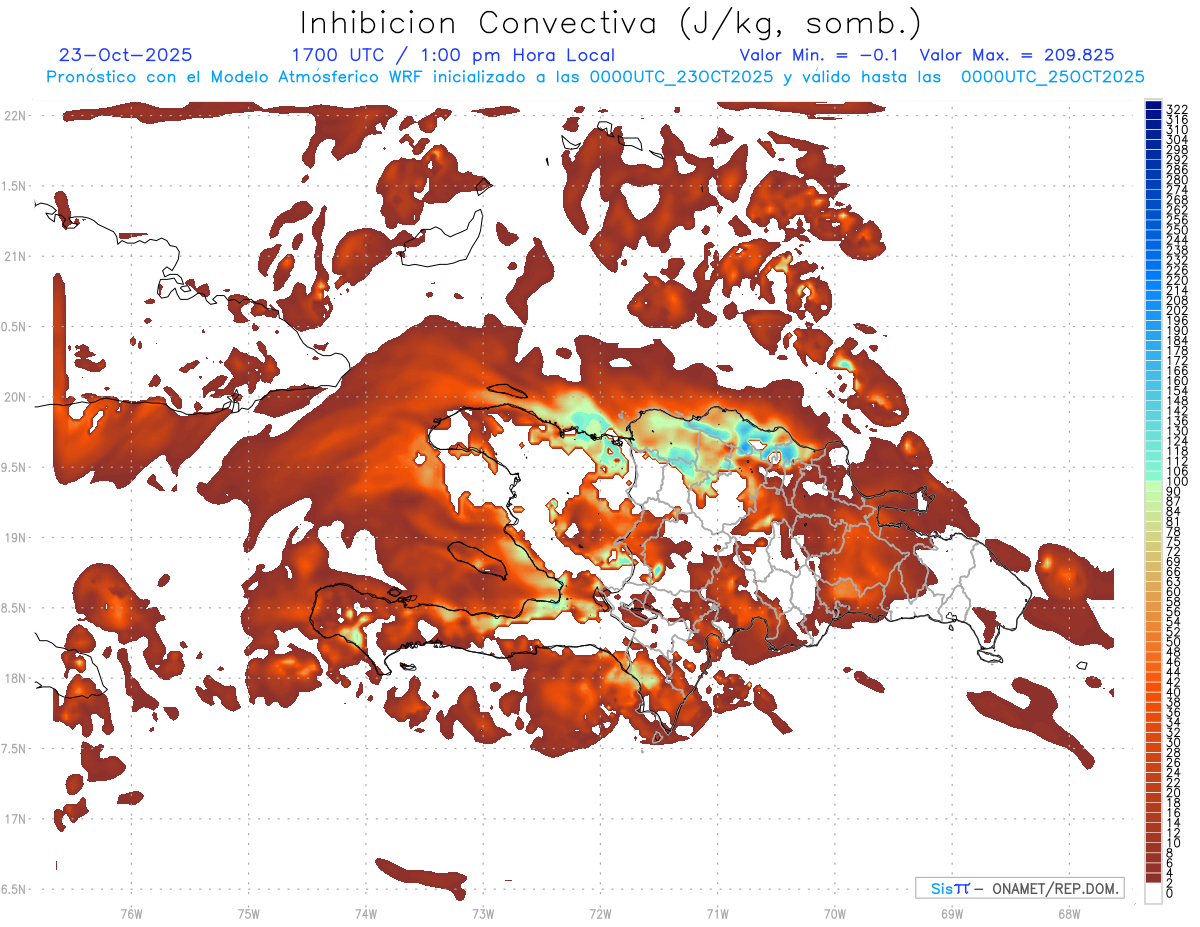This screenshot has width=1200, height=927.
Task: Click the '100' value on the color scale
Action: point(1176,482)
